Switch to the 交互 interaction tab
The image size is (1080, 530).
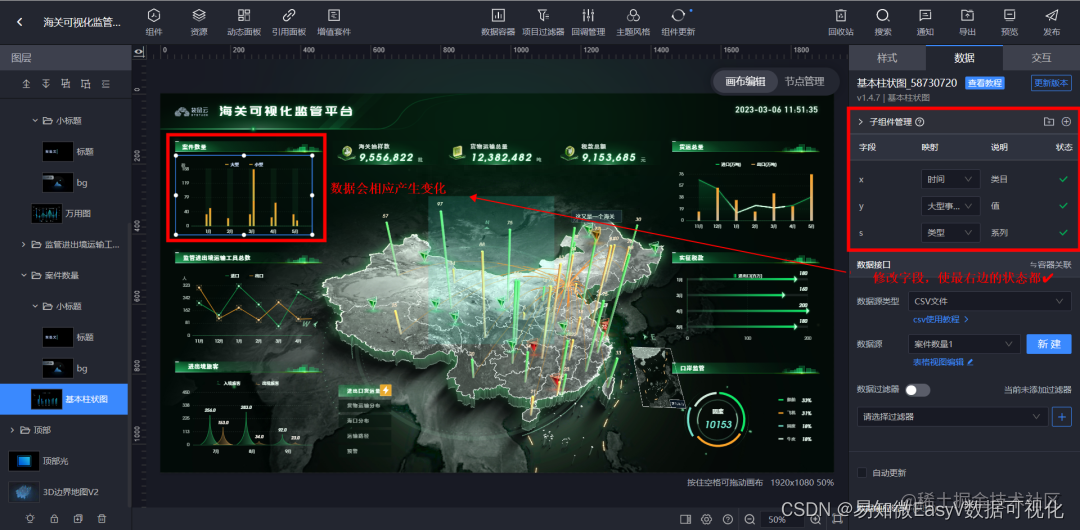coord(1041,58)
